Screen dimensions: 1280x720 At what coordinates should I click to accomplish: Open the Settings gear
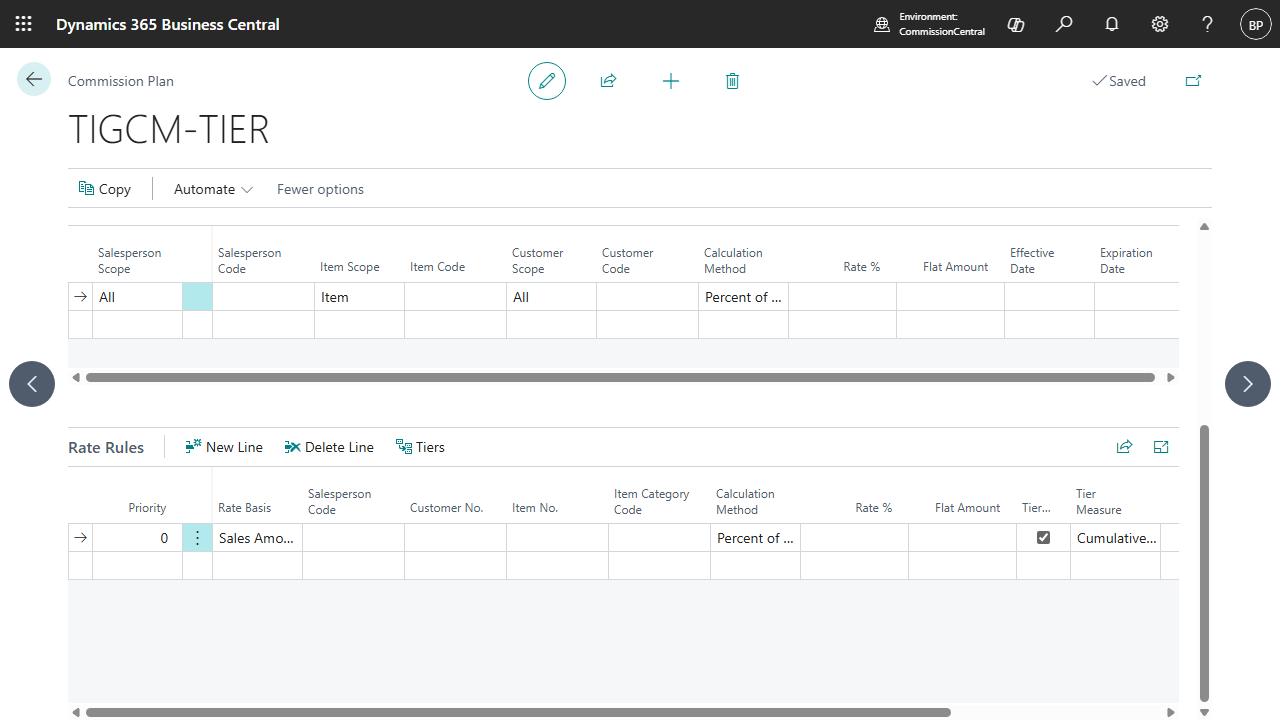pos(1160,24)
